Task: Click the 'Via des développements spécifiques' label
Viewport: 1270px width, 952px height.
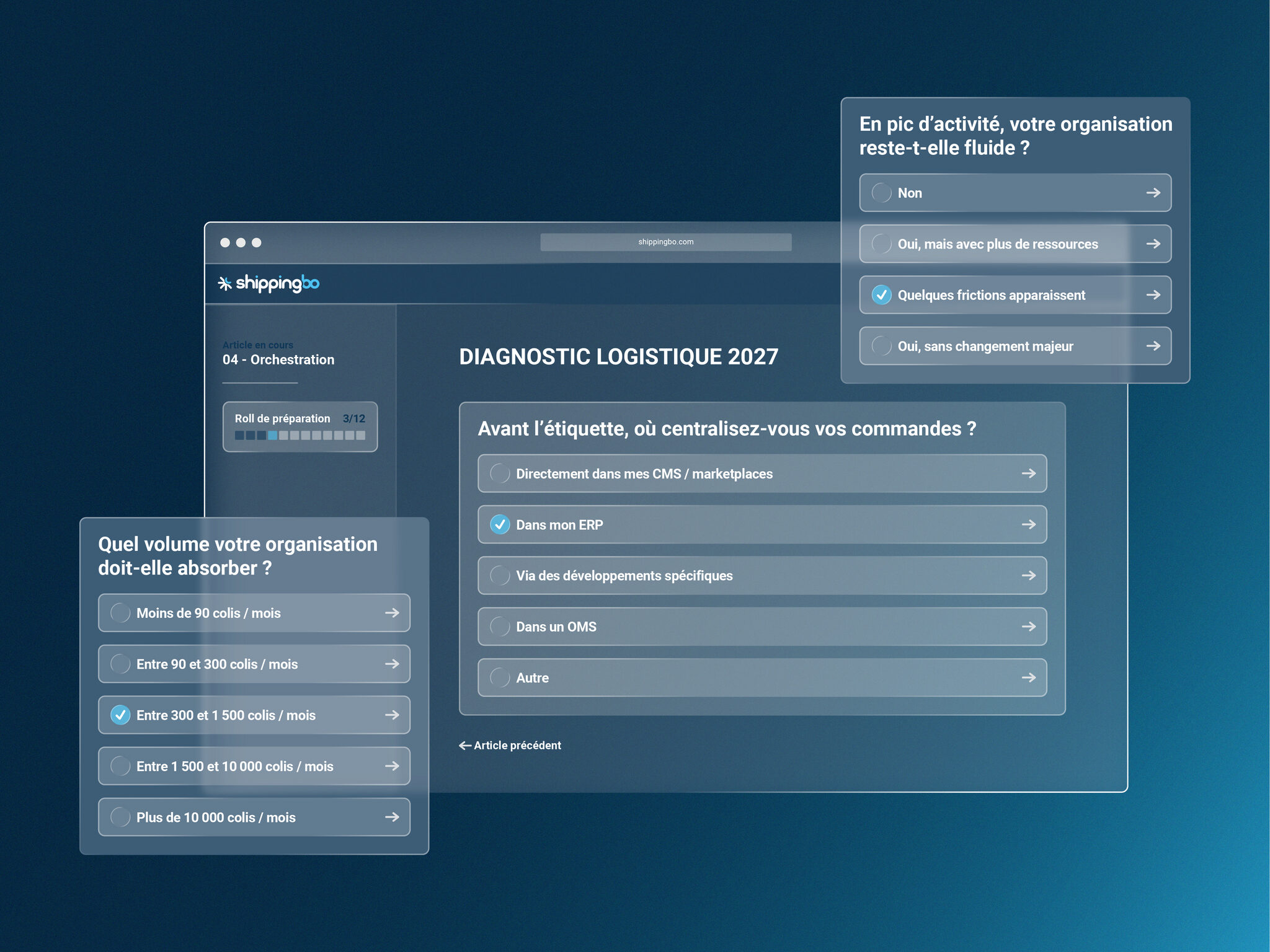Action: point(624,576)
